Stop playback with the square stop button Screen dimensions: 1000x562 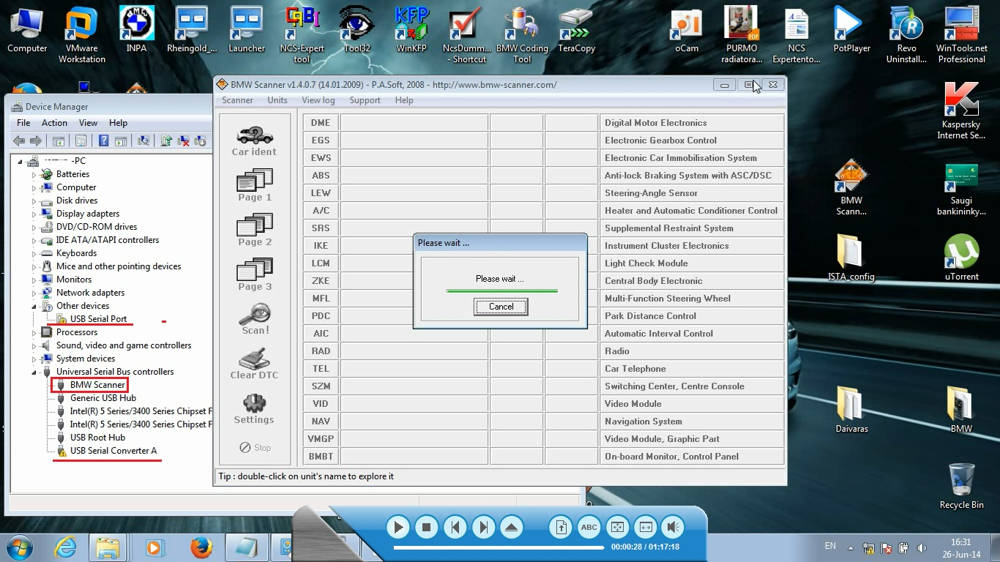(426, 527)
